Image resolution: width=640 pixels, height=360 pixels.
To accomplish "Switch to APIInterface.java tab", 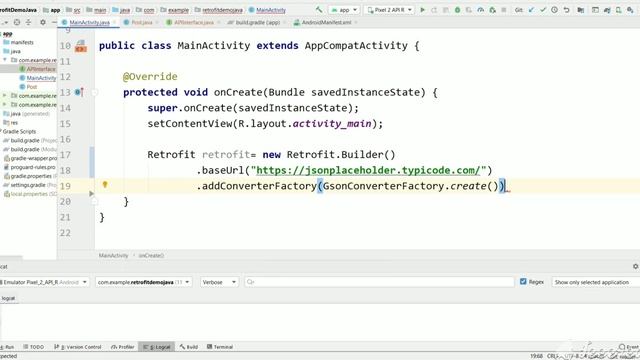I will 193,22.
